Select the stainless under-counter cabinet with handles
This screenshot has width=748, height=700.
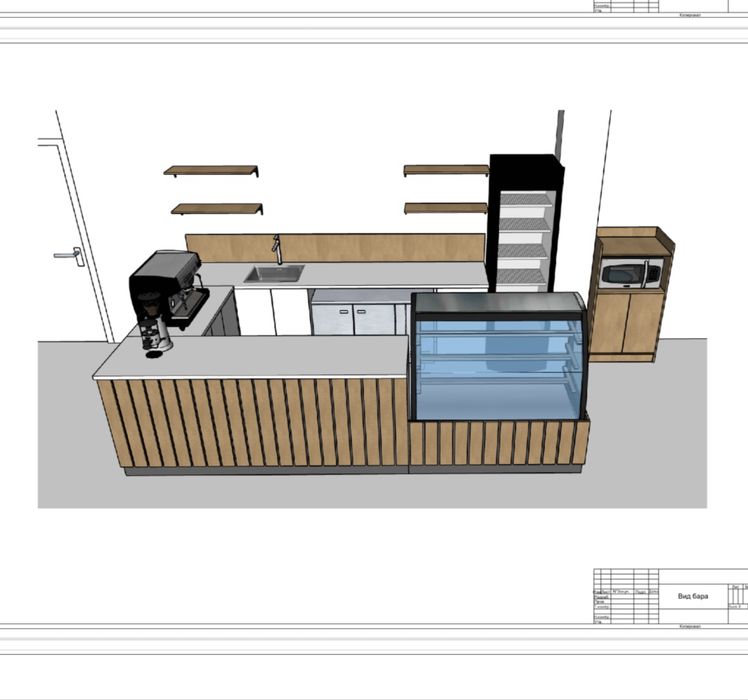tap(360, 314)
